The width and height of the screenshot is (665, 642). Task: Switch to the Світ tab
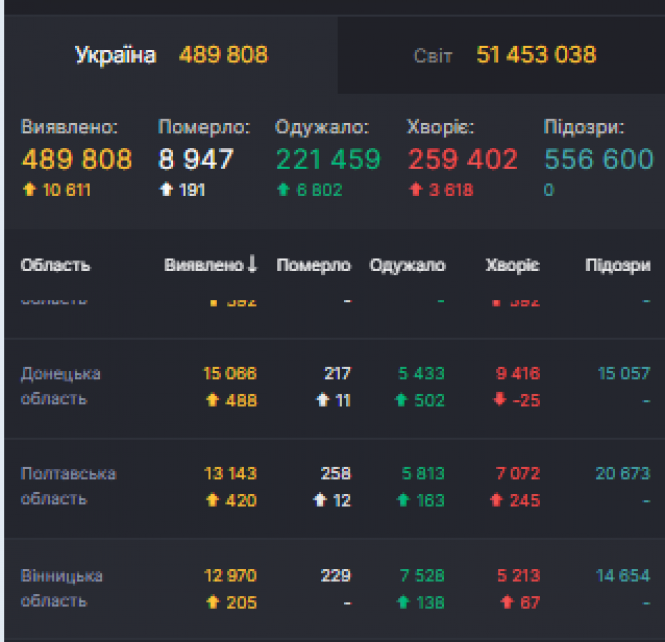[504, 55]
